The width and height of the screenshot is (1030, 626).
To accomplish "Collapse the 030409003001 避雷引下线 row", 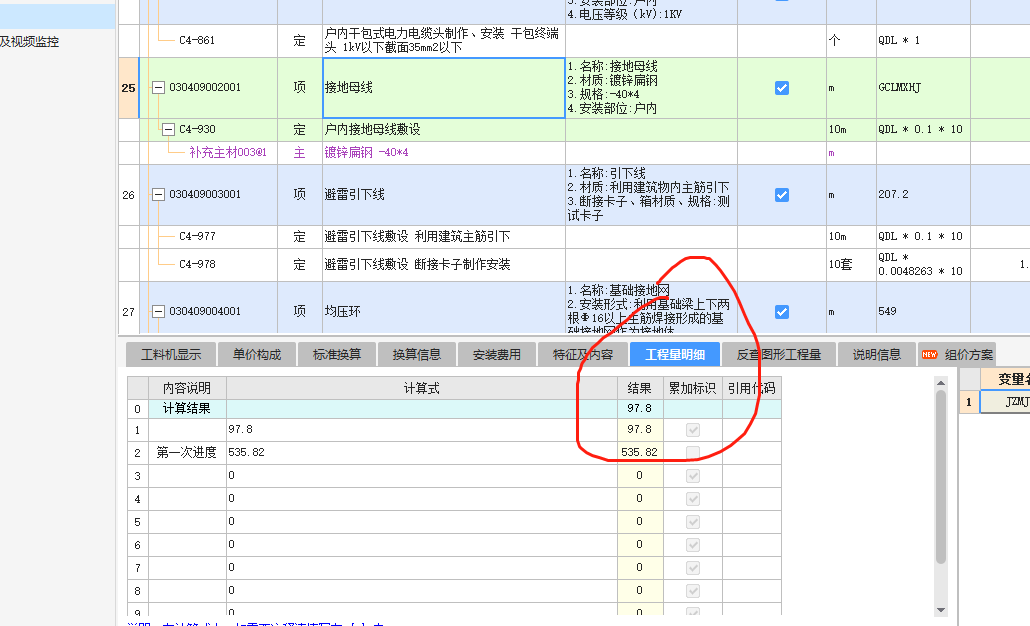I will click(x=158, y=194).
